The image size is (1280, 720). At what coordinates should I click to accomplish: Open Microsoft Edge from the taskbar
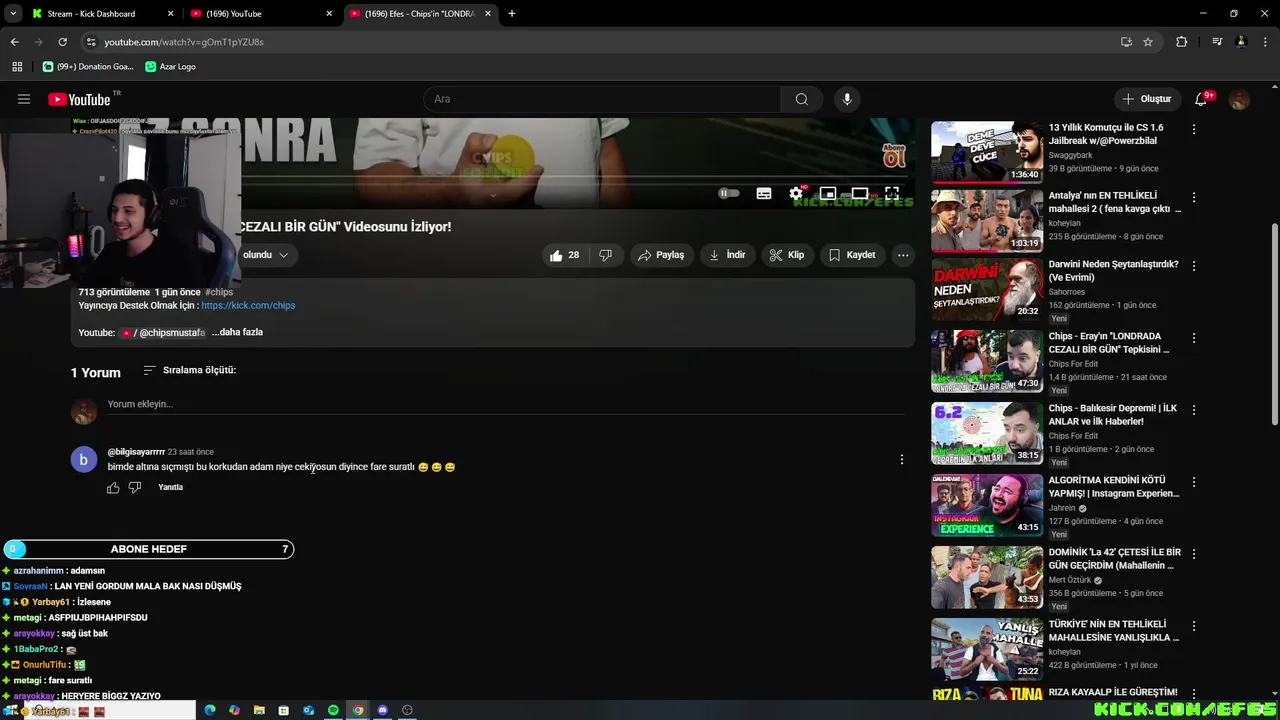click(210, 710)
